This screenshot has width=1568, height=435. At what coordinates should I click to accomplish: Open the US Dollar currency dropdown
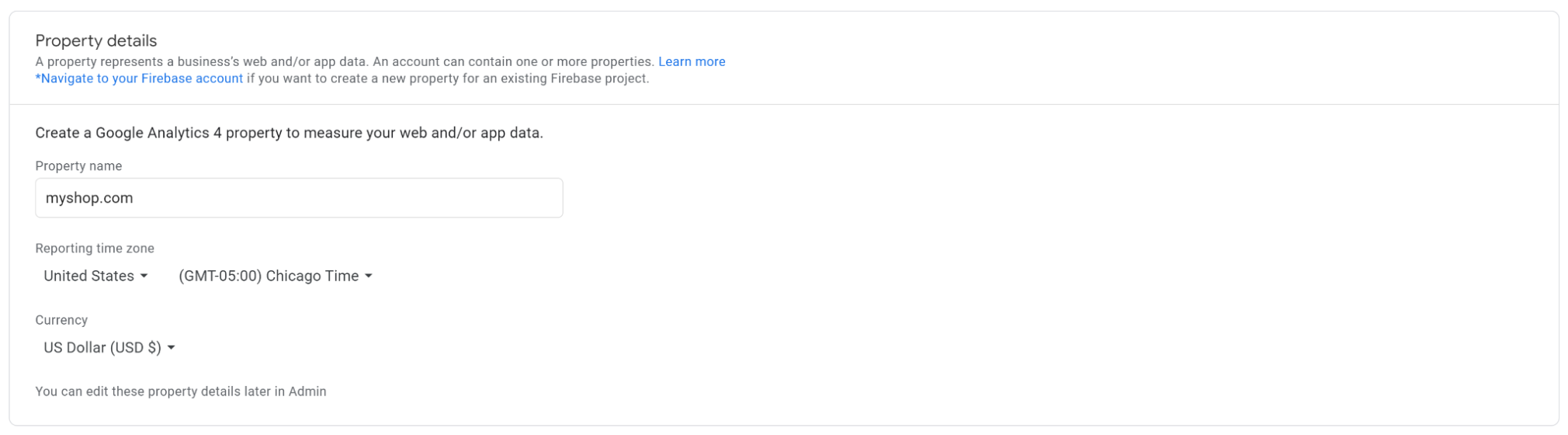[x=109, y=348]
